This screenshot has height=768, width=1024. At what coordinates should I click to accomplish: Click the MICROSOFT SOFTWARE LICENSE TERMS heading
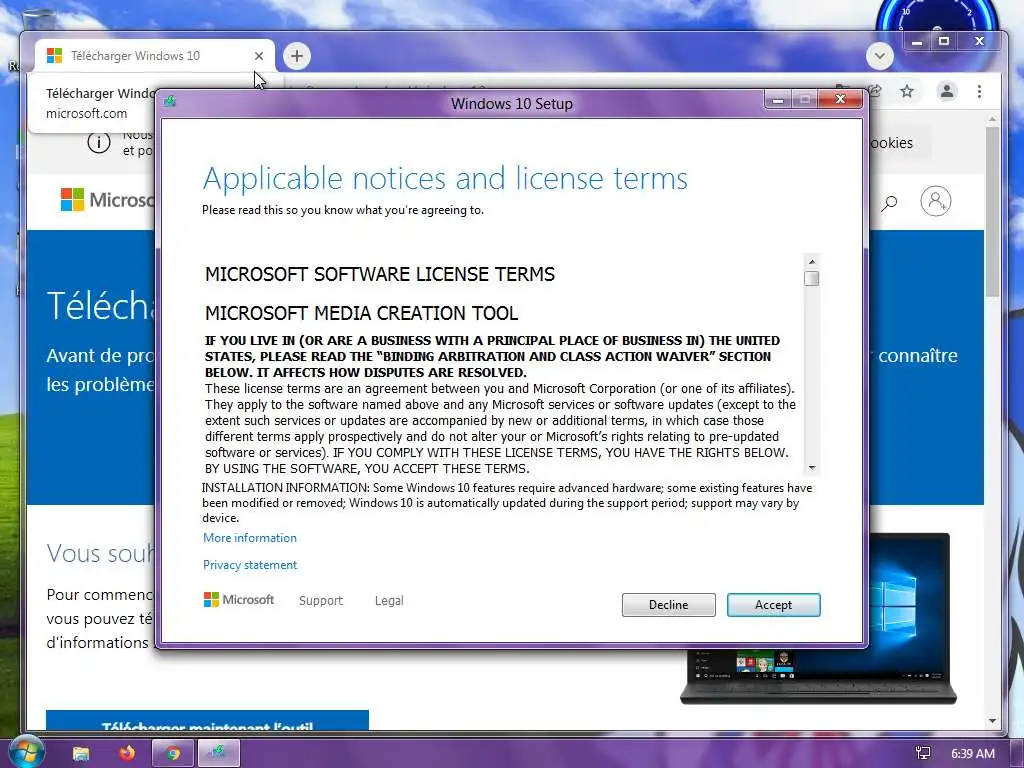pos(379,274)
